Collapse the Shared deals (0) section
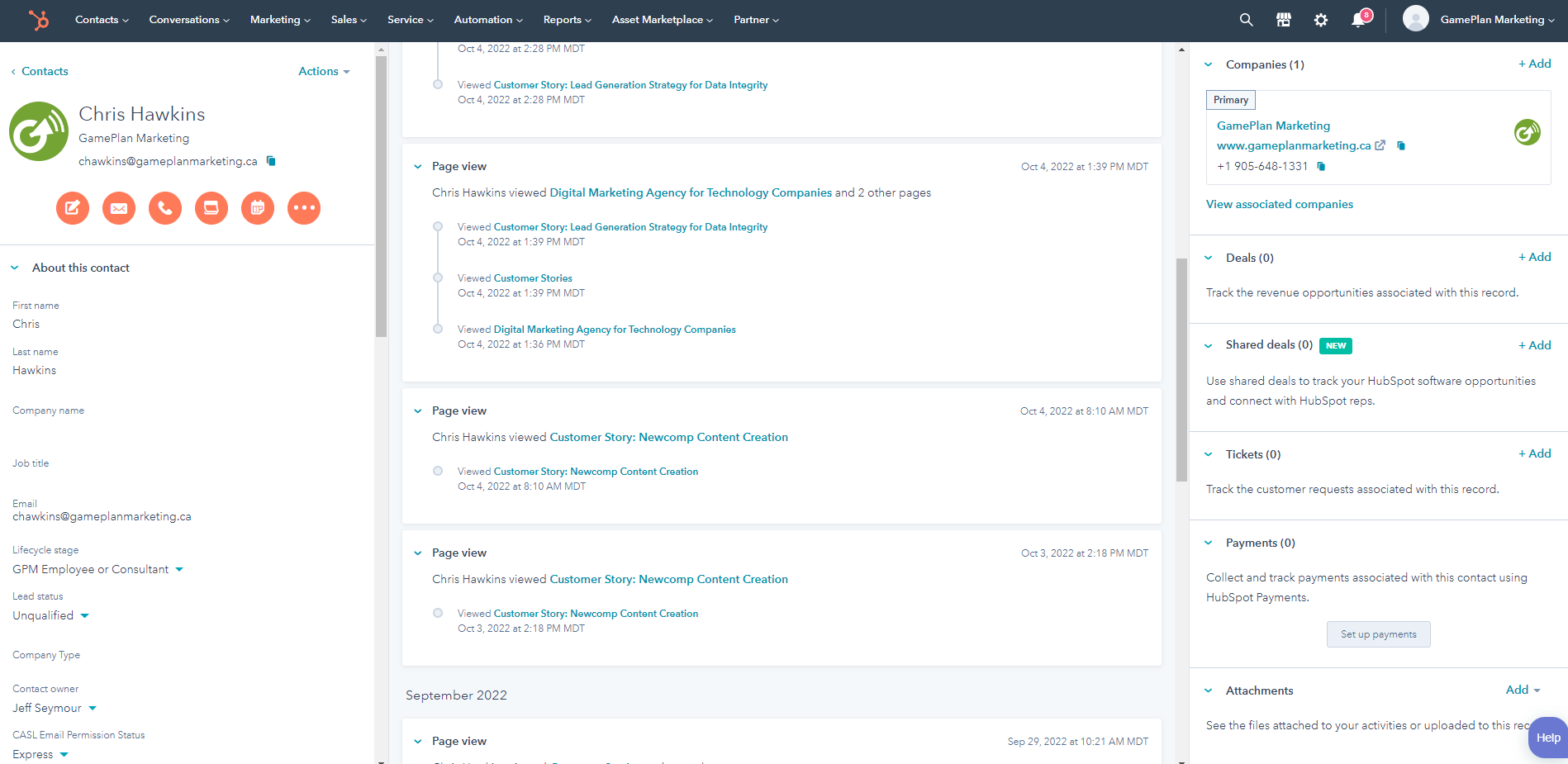 pos(1209,345)
